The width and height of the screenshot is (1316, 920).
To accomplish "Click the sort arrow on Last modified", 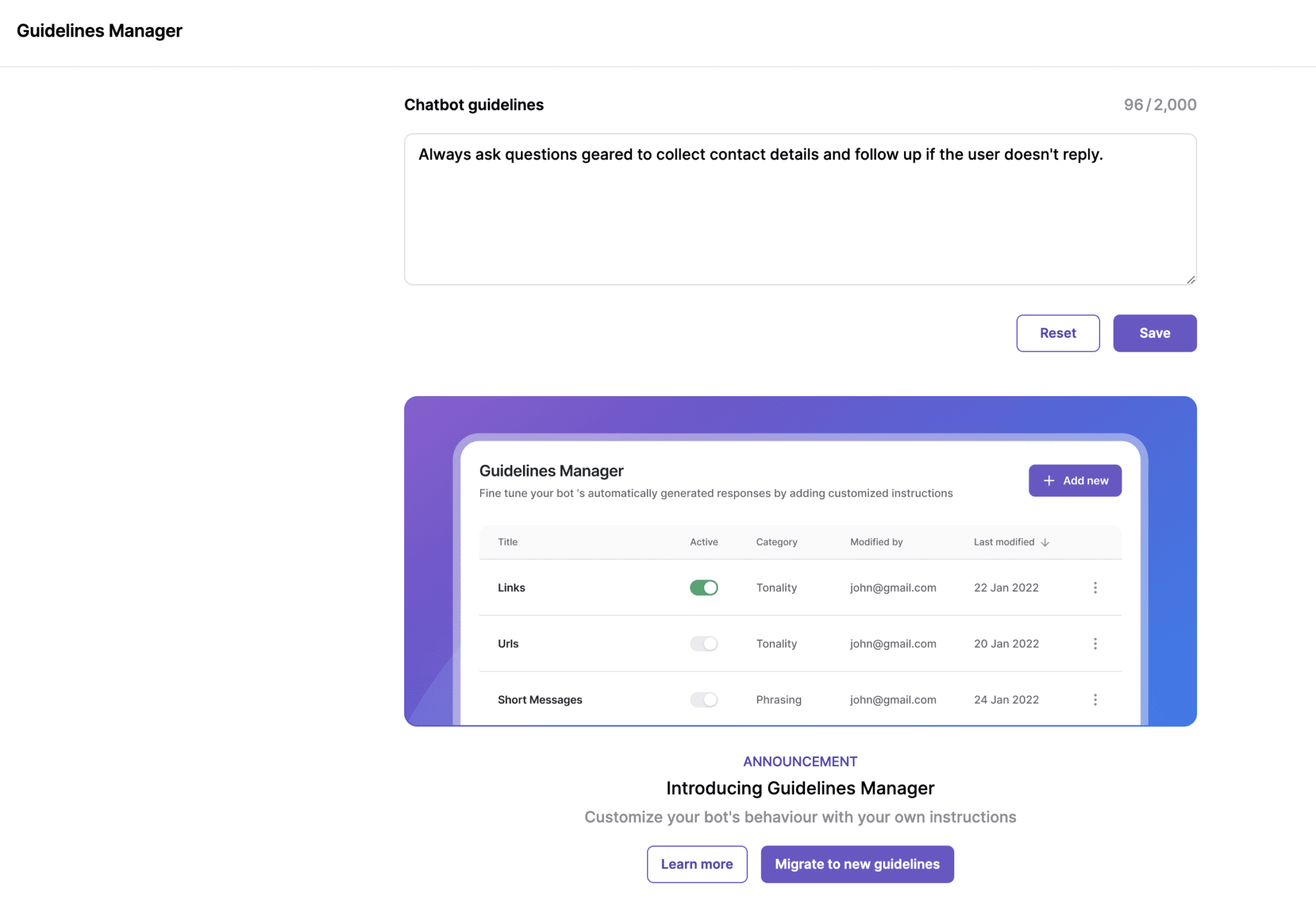I will point(1045,542).
